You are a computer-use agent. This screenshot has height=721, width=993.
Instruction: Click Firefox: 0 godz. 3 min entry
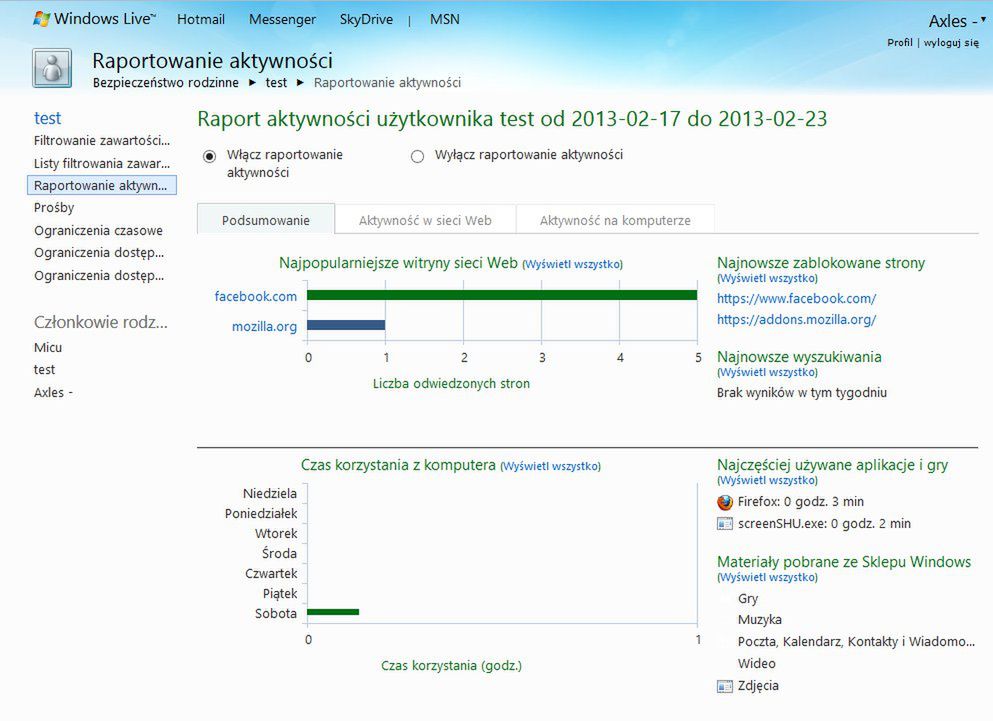[x=800, y=502]
